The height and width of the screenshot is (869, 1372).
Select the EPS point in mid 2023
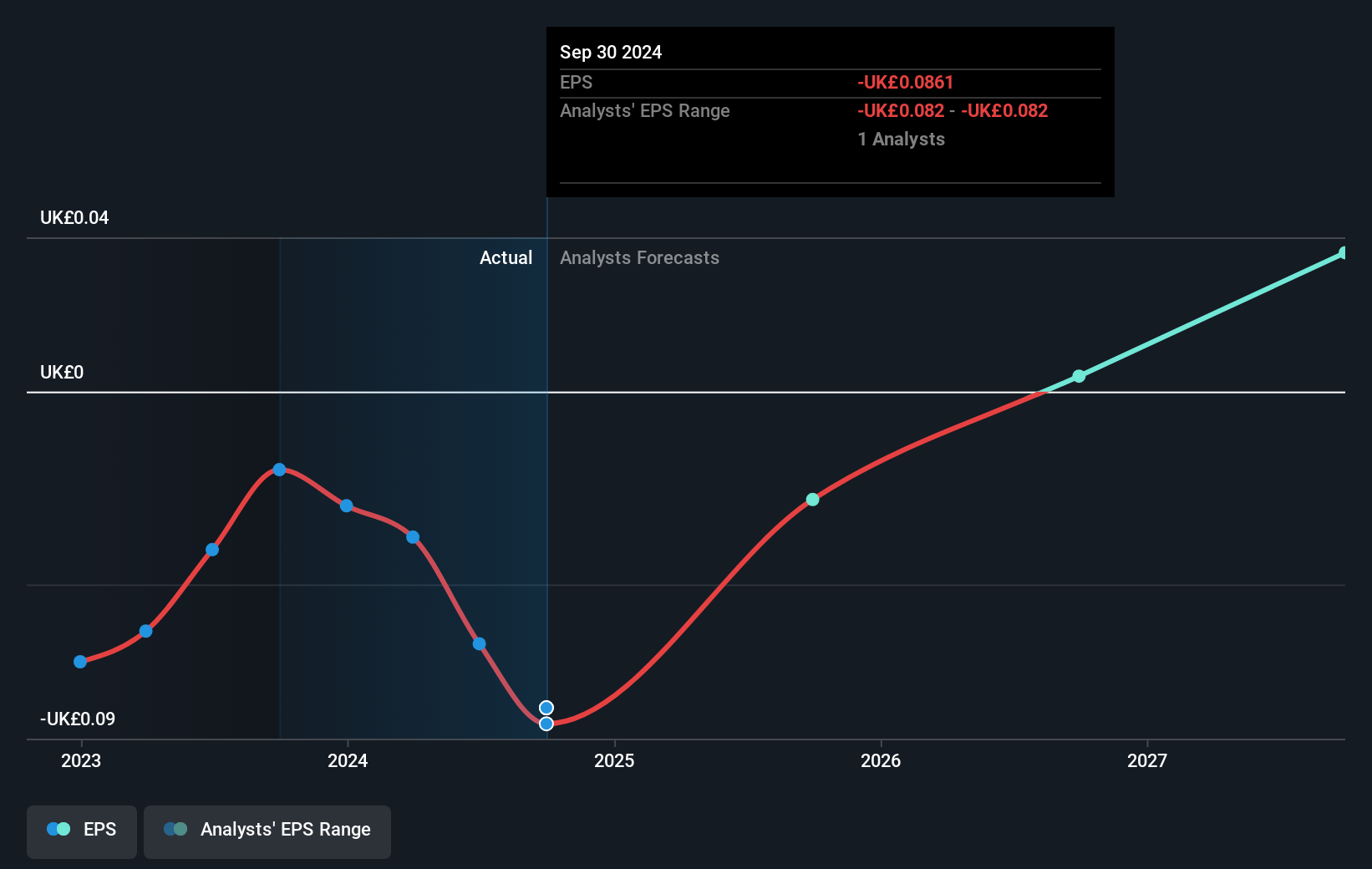(x=212, y=550)
